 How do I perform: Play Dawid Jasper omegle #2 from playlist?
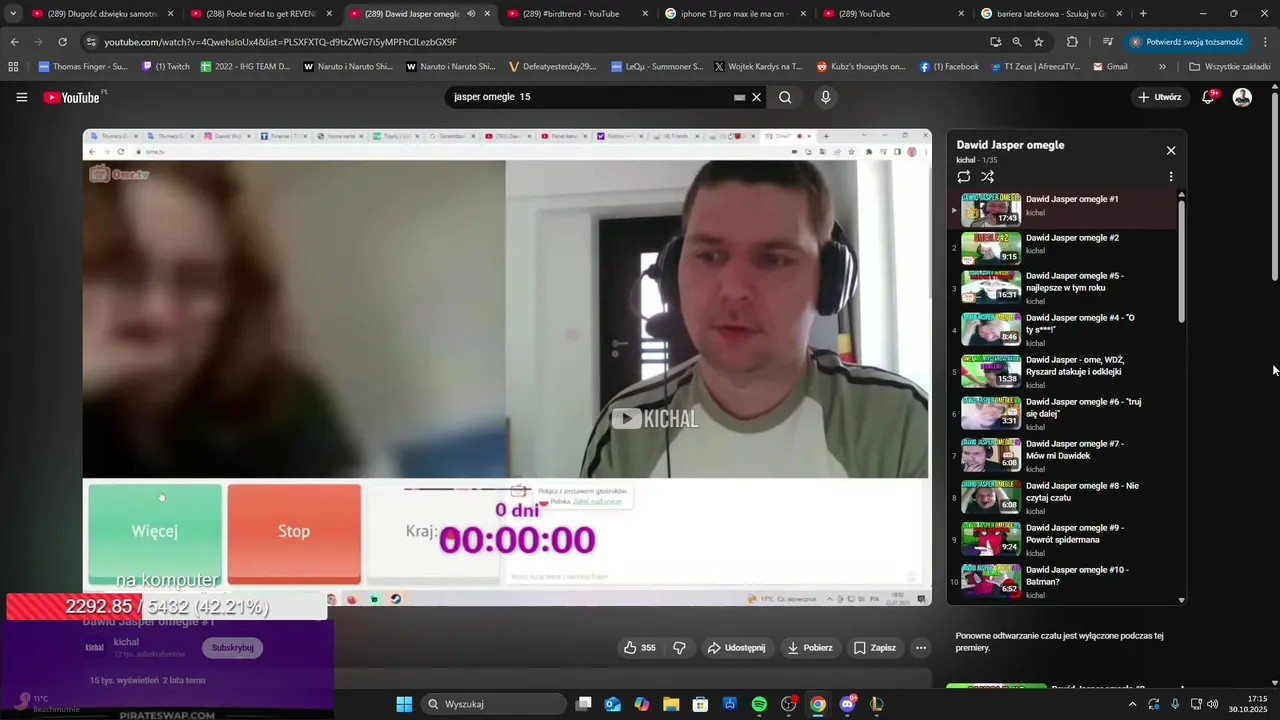pyautogui.click(x=1064, y=247)
